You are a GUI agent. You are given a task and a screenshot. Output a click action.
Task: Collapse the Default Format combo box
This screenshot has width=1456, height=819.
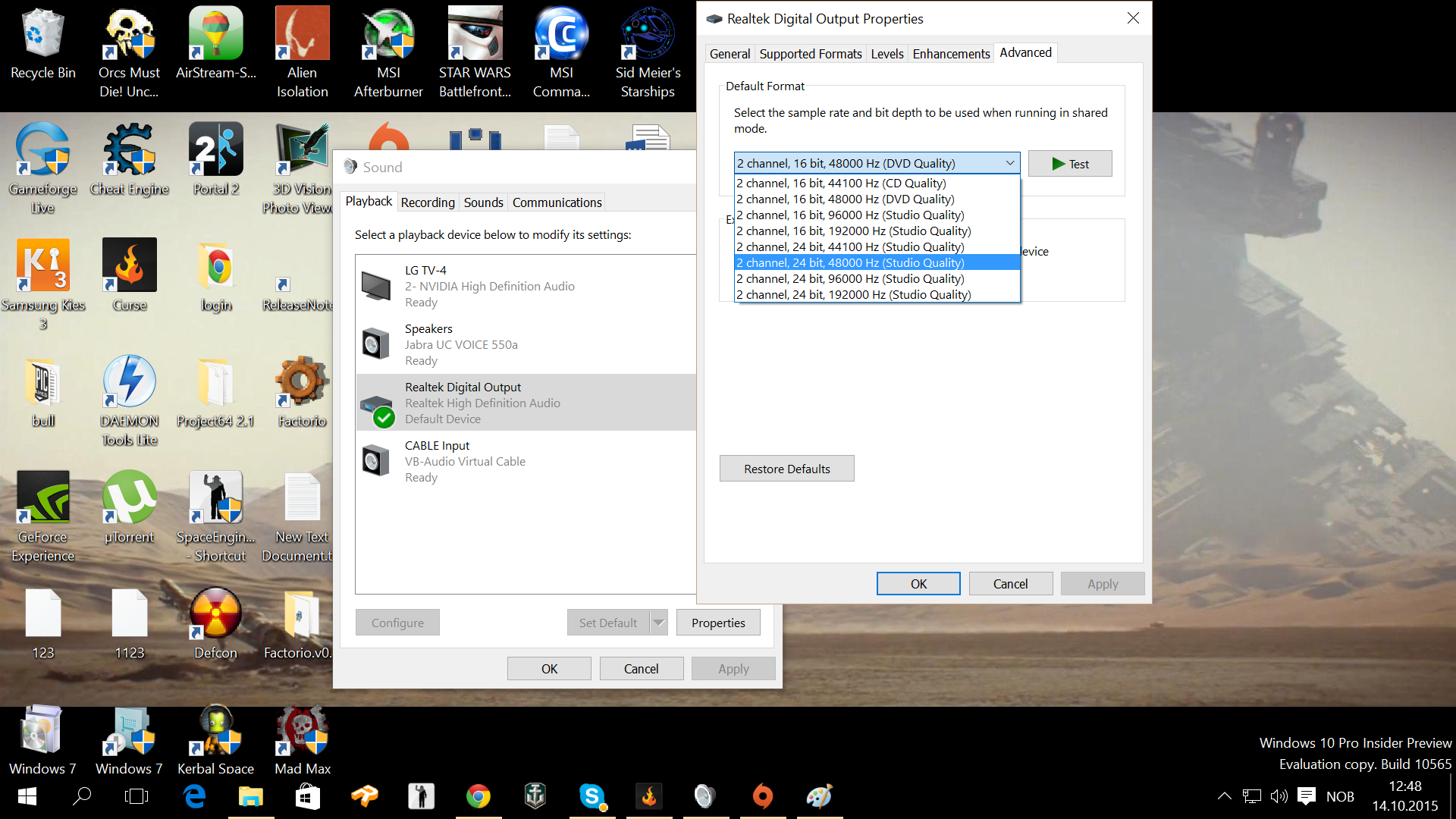pos(1010,163)
